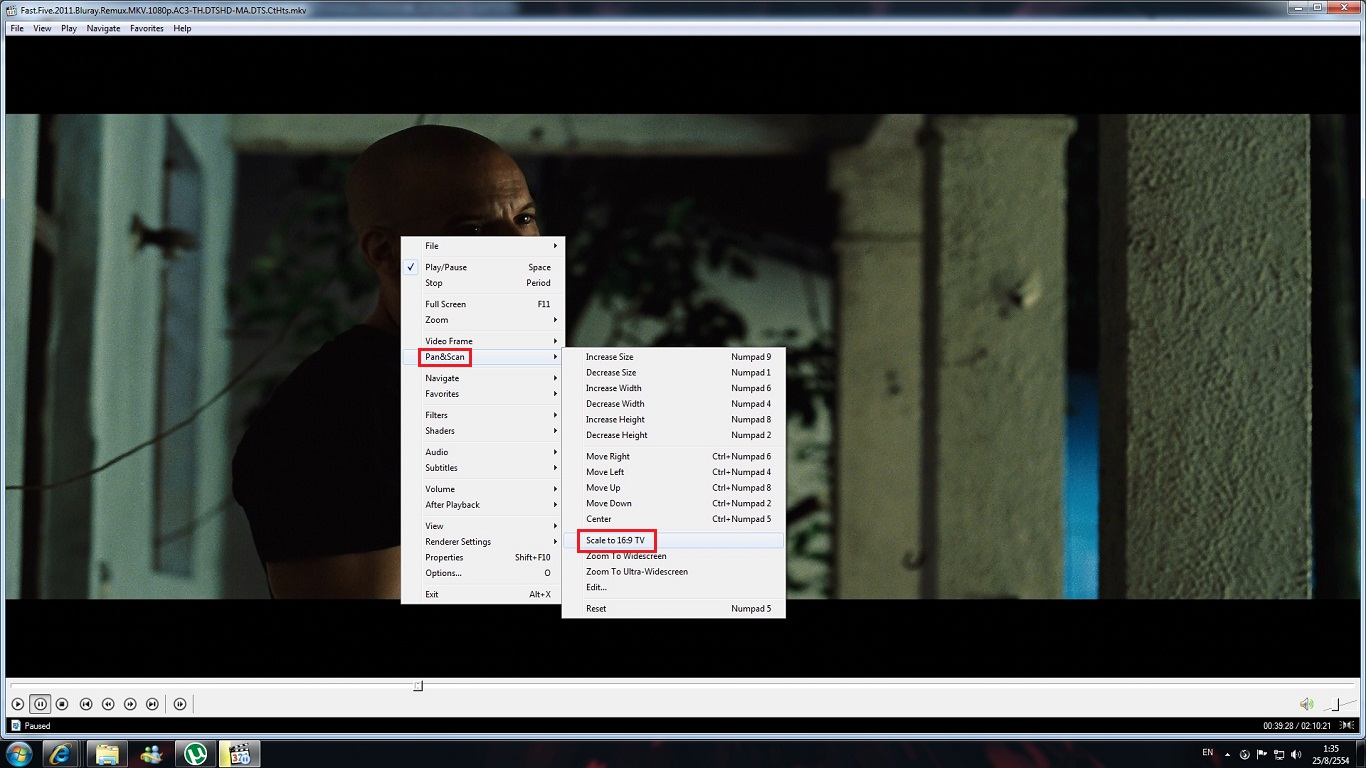Click the Play button in playback toolbar
Screen dimensions: 1366x768
point(18,704)
